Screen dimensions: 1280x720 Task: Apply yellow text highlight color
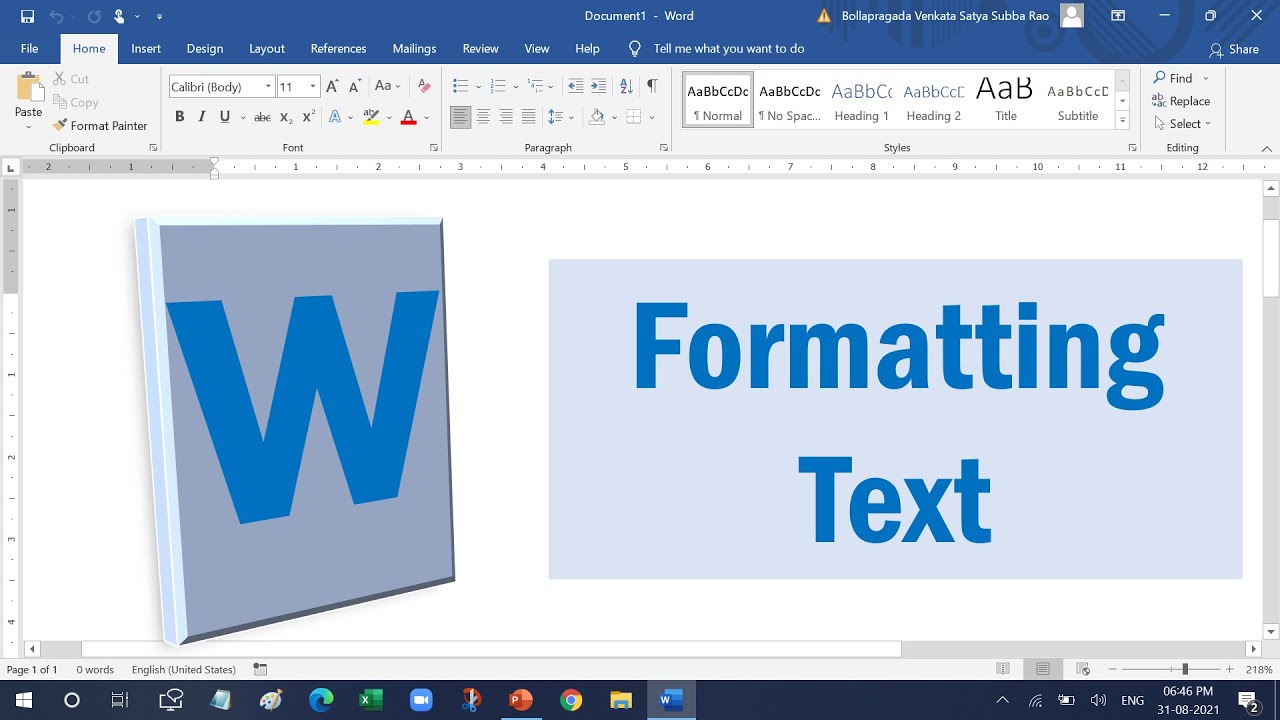pyautogui.click(x=371, y=117)
